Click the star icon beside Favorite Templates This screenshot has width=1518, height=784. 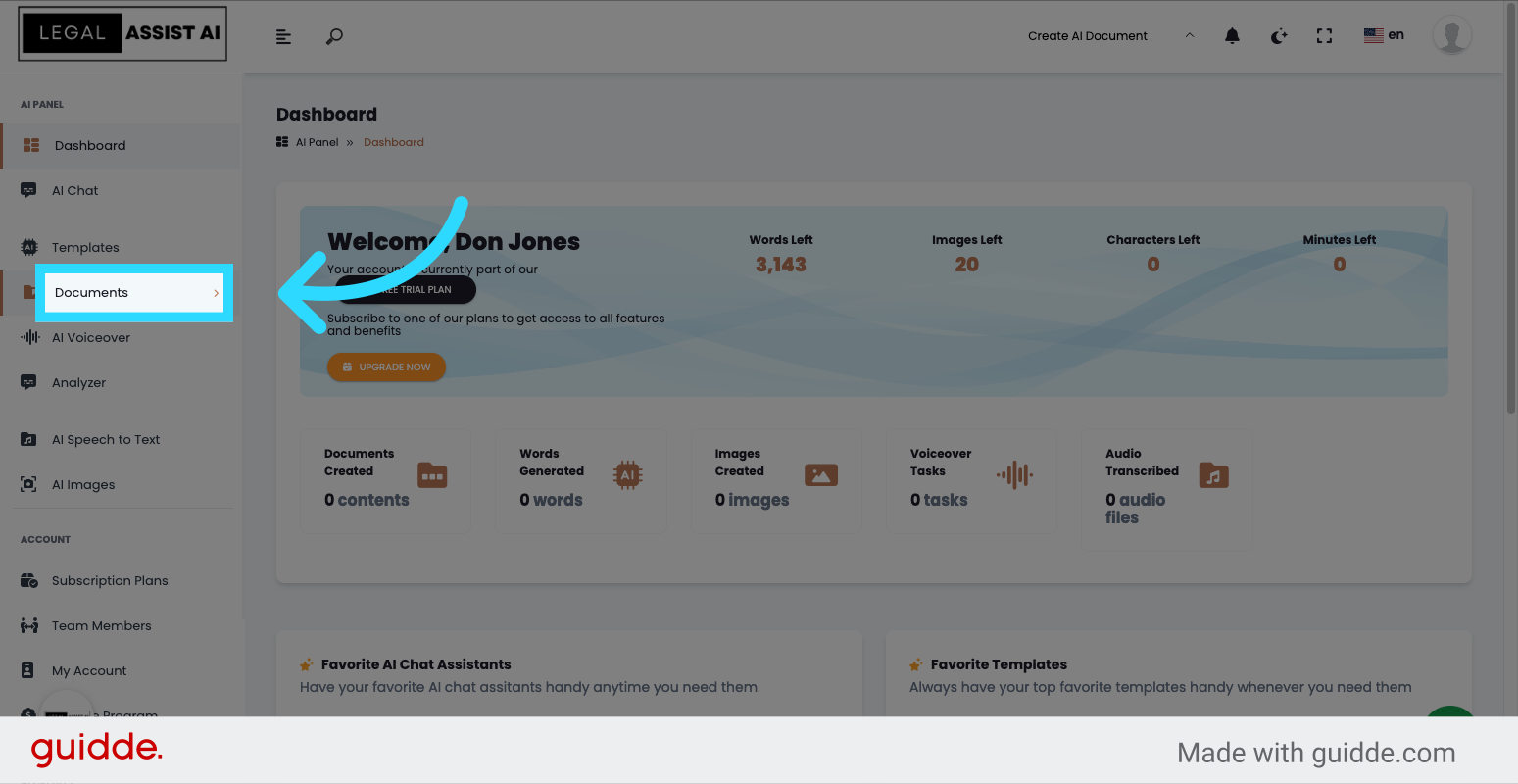[x=915, y=664]
